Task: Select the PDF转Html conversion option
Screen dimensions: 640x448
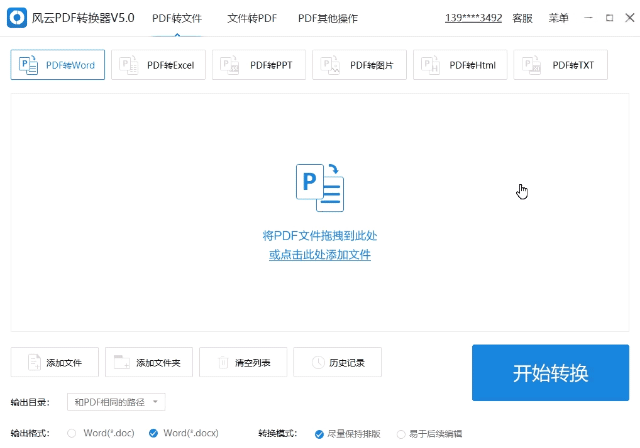Action: click(460, 65)
